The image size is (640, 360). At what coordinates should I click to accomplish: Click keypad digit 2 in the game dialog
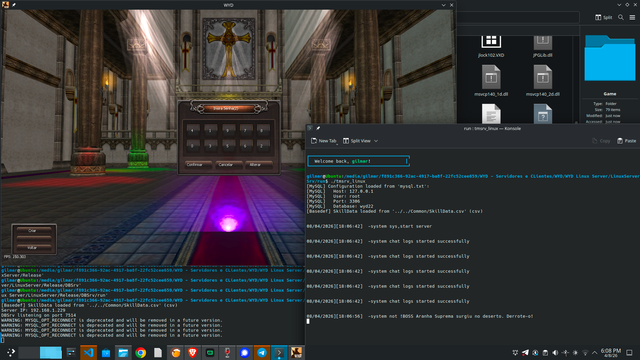pos(263,146)
